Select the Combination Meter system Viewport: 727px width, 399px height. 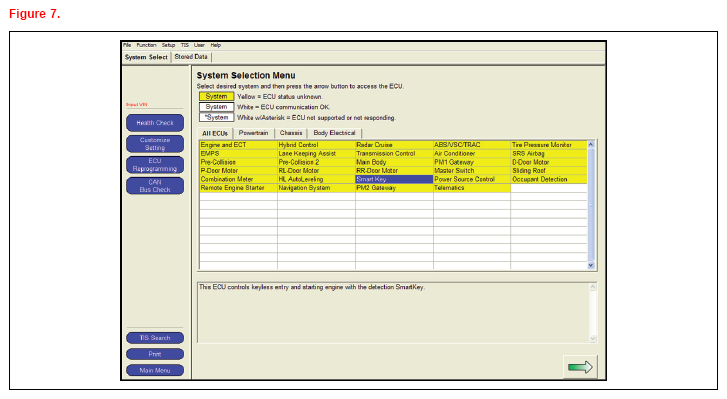click(x=238, y=179)
